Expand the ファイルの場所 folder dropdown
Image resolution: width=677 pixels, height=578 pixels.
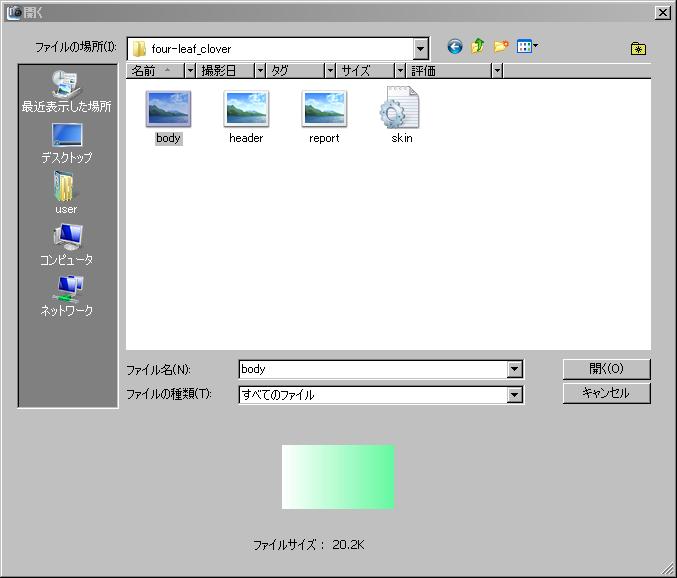420,48
